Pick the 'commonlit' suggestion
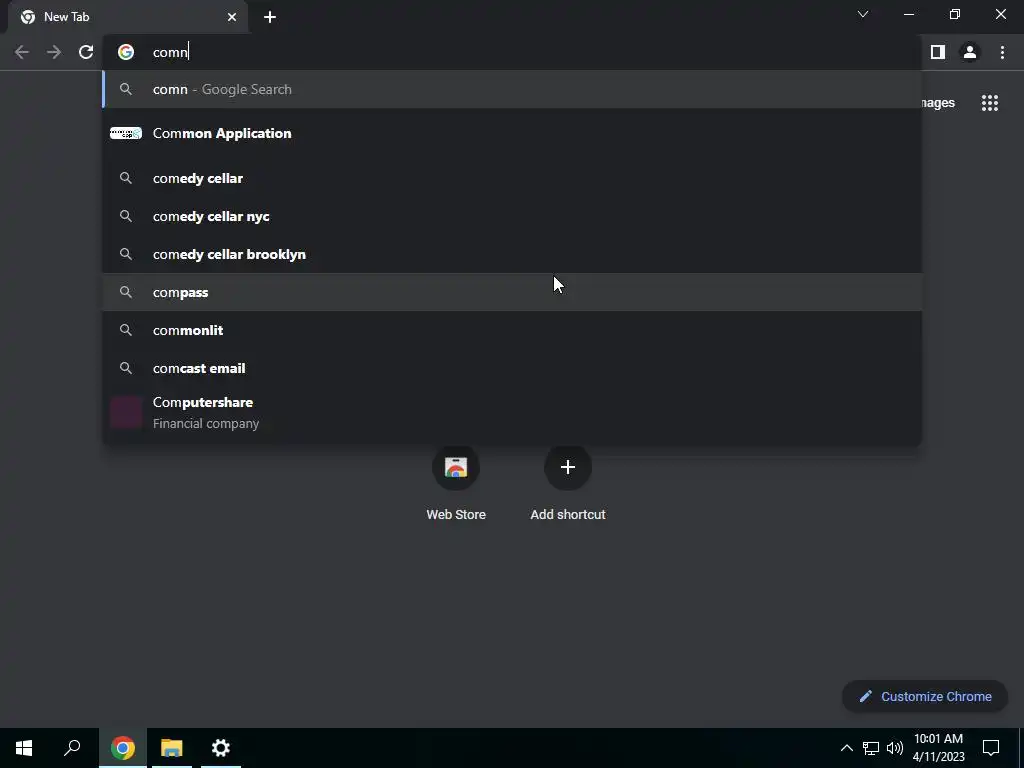Screen dimensions: 1024x768 point(513,330)
